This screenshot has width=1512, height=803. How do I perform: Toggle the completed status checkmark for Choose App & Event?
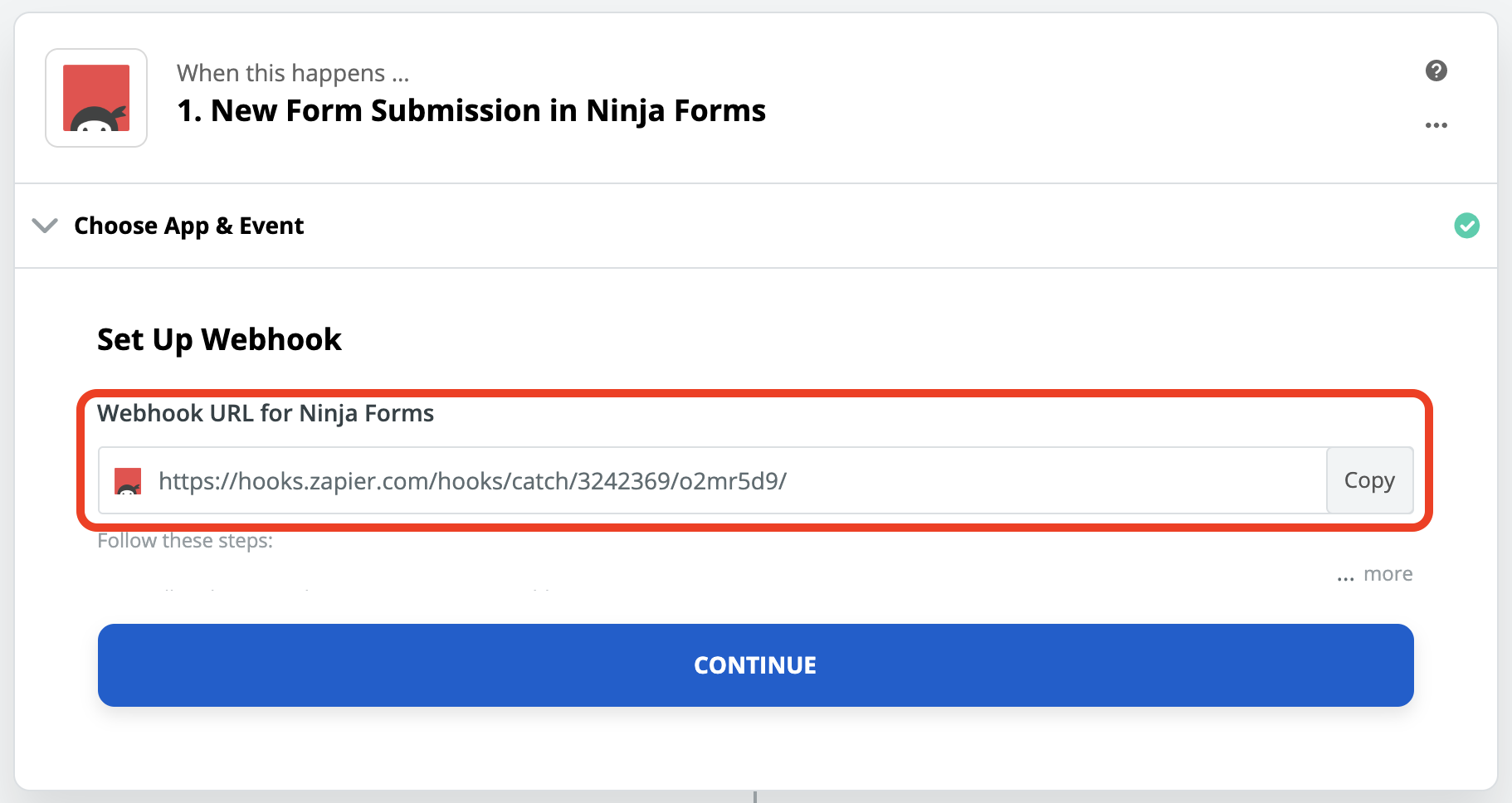click(x=1467, y=225)
